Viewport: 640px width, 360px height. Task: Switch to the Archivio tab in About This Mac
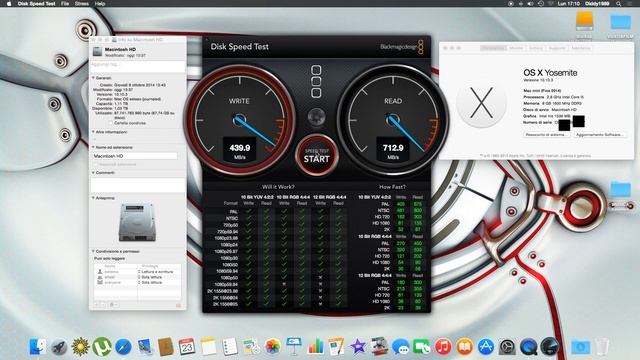click(x=536, y=48)
